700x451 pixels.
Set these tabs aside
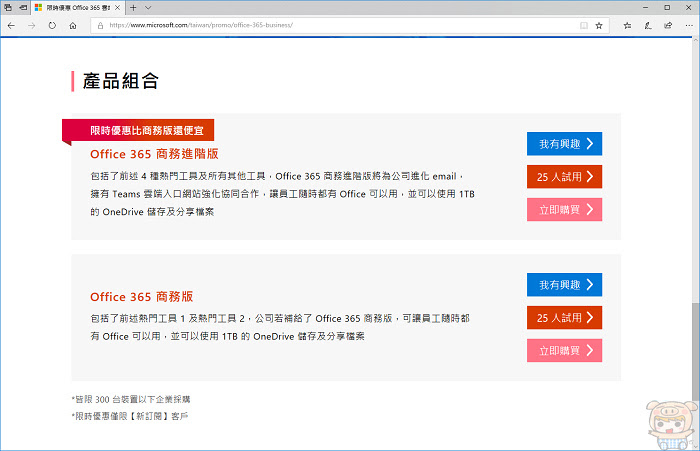(23, 8)
